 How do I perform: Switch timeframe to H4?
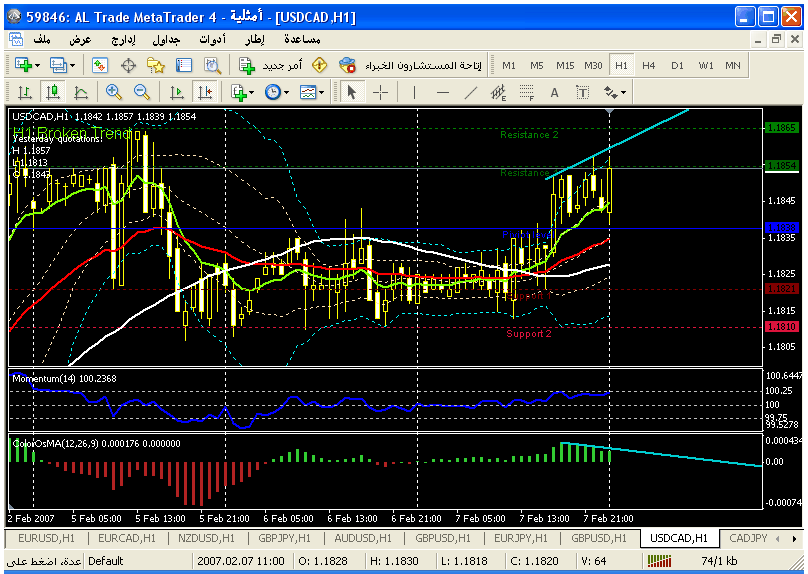coord(649,65)
